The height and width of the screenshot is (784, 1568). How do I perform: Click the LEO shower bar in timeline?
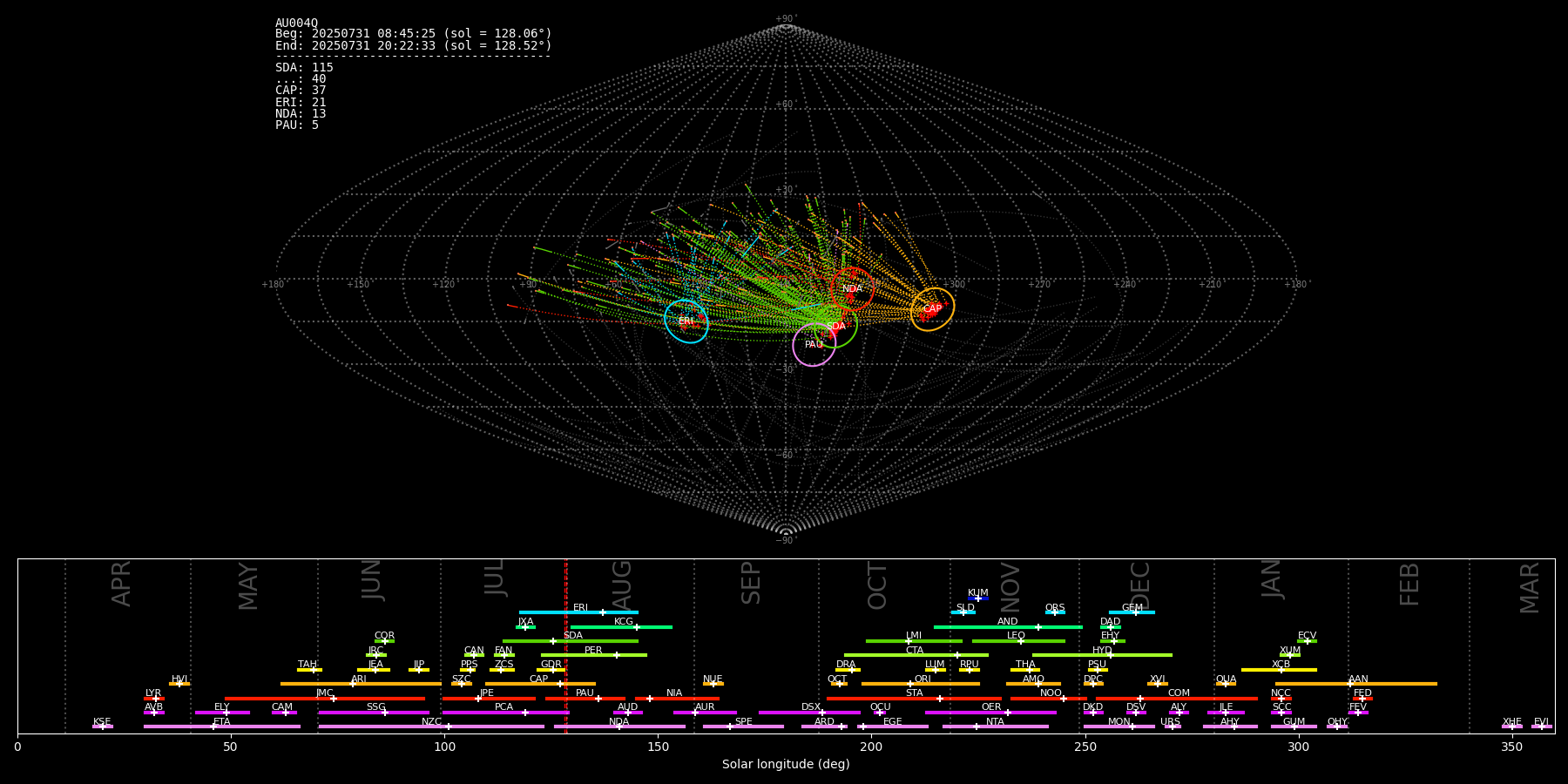[1018, 641]
